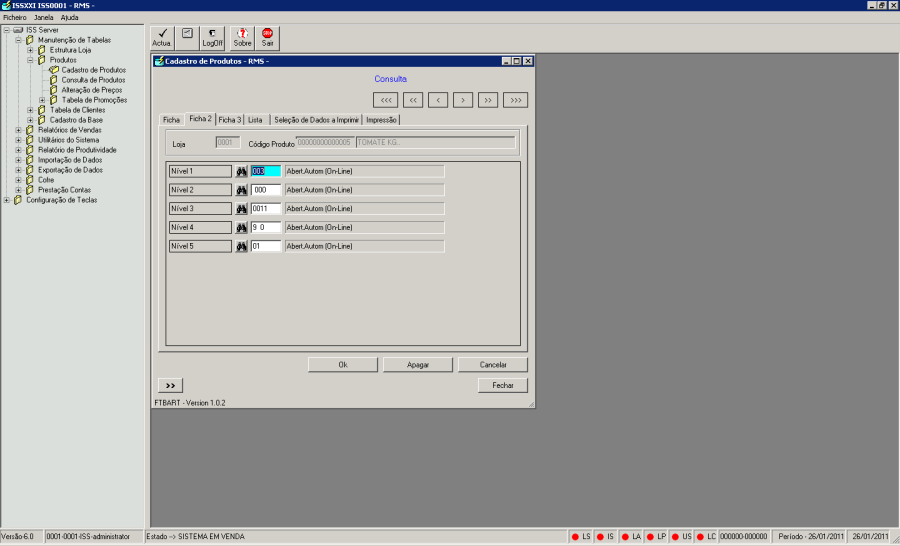Click the Cadastro de Produtos window title icon
Image resolution: width=900 pixels, height=546 pixels.
(159, 61)
